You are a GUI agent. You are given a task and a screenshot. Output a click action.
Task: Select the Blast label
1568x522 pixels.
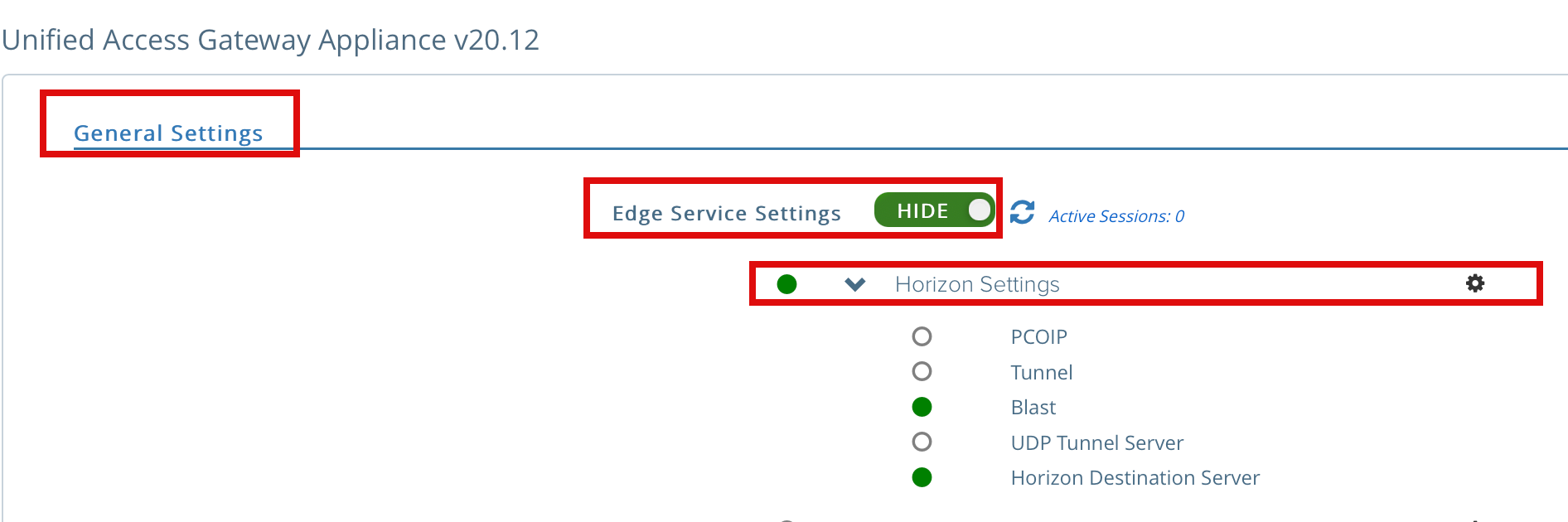[1033, 408]
